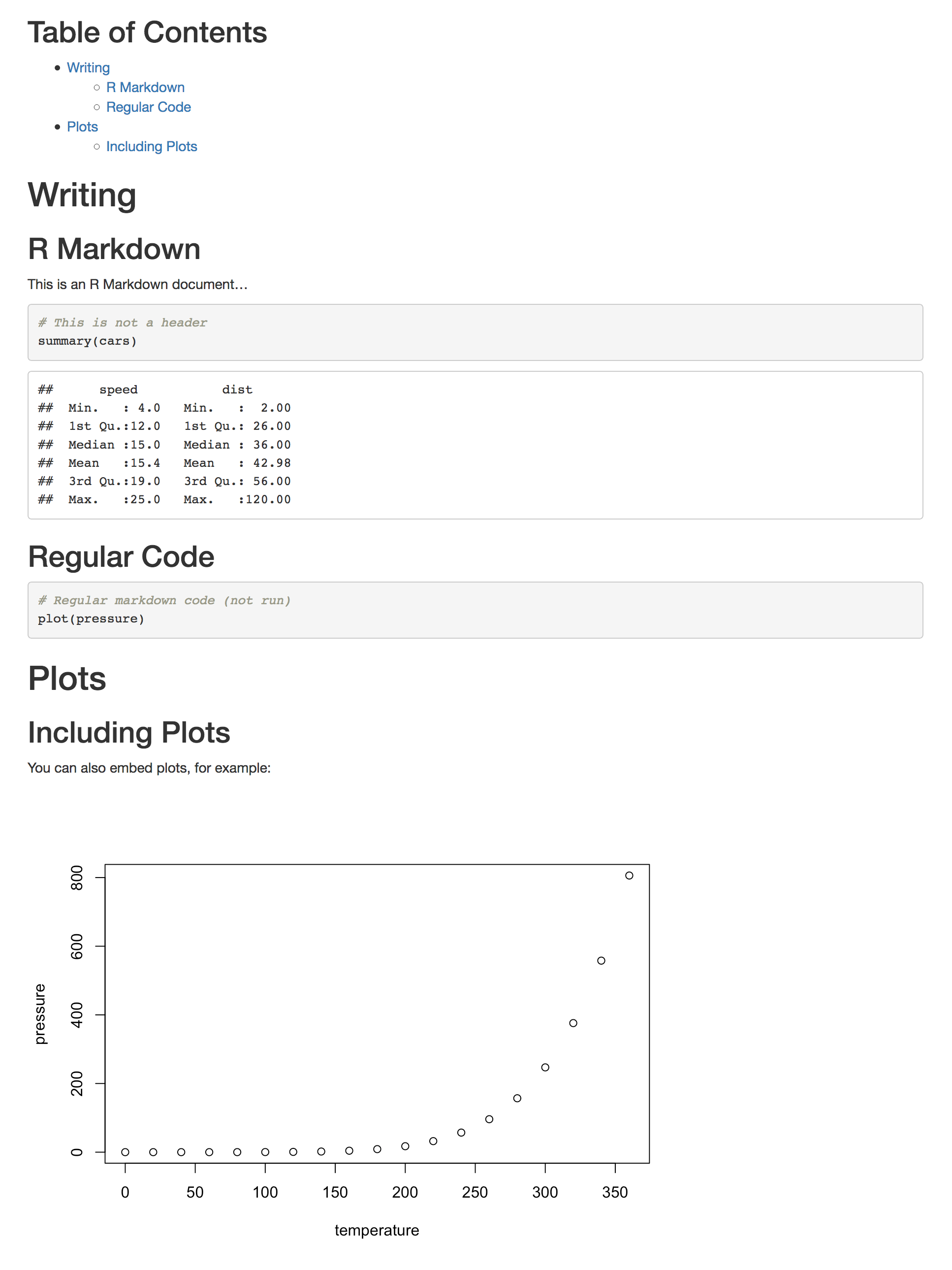Go to Including Plots link

coord(152,146)
